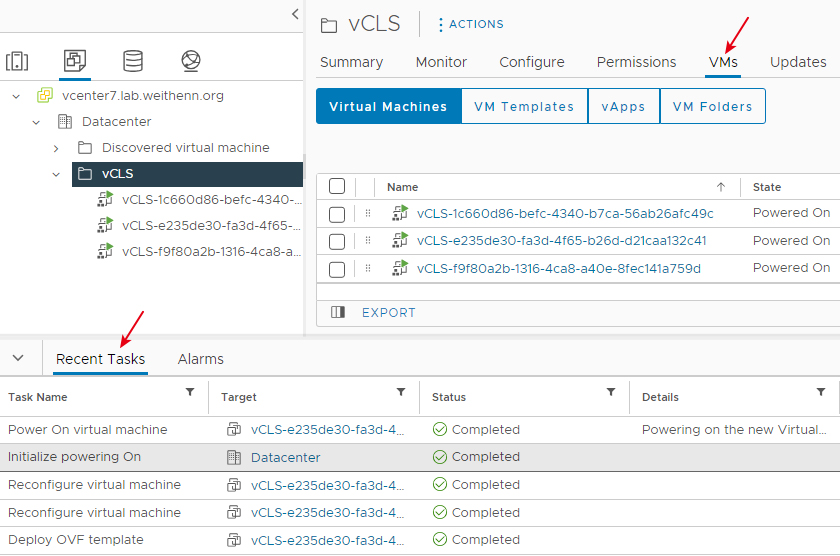
Task: Click the State column header
Action: (x=767, y=187)
